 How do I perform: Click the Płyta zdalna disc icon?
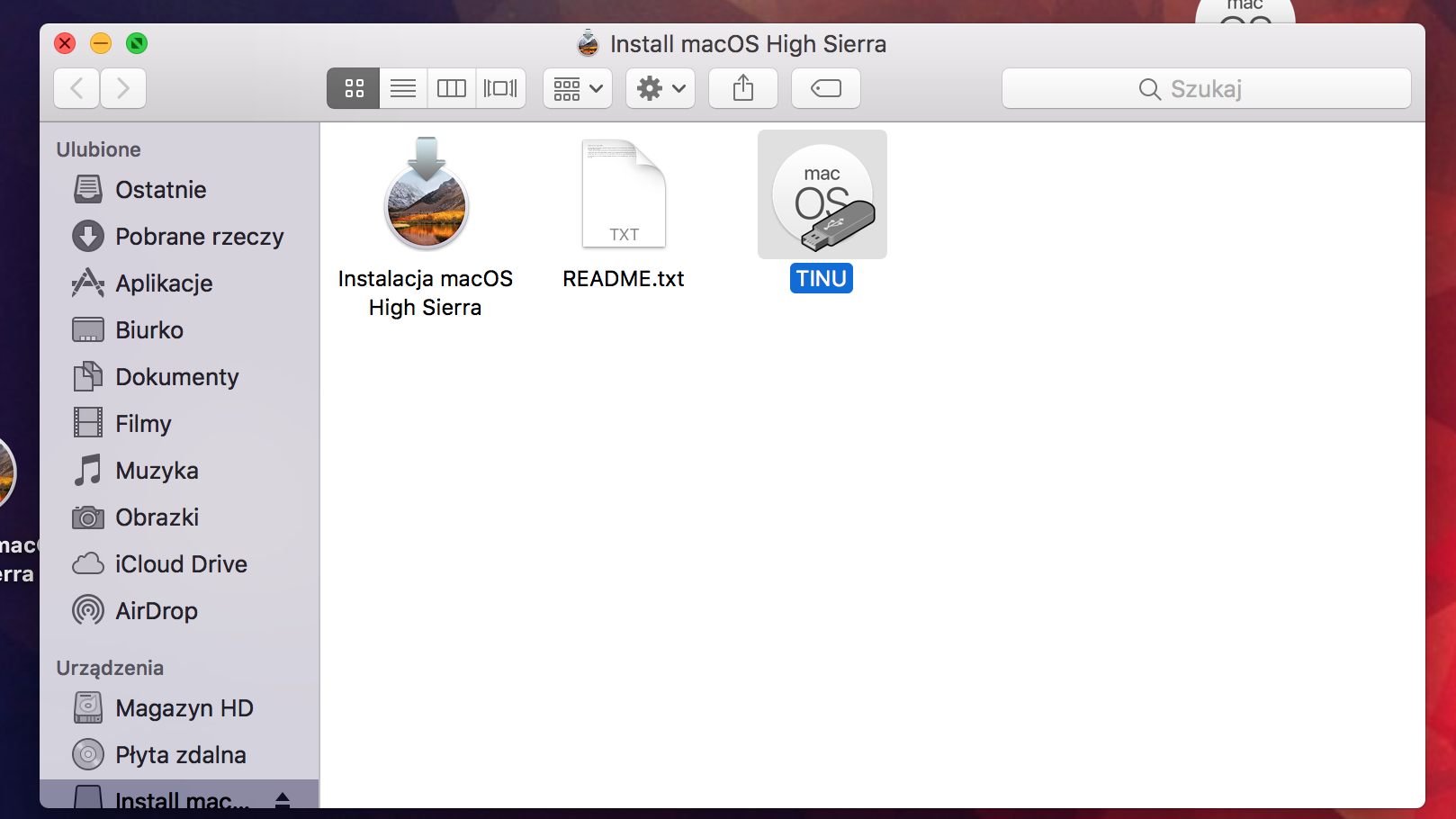click(x=88, y=755)
